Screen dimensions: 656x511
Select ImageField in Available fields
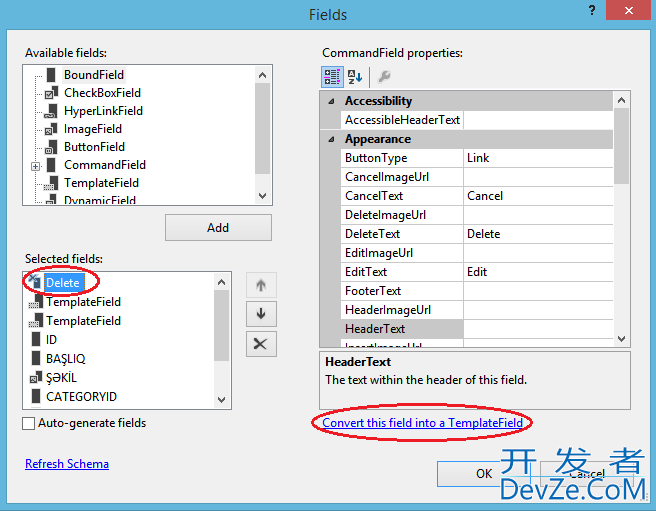[x=93, y=129]
